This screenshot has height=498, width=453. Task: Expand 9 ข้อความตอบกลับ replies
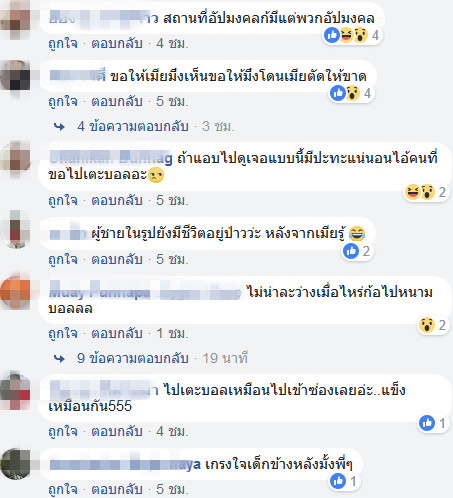pyautogui.click(x=133, y=358)
